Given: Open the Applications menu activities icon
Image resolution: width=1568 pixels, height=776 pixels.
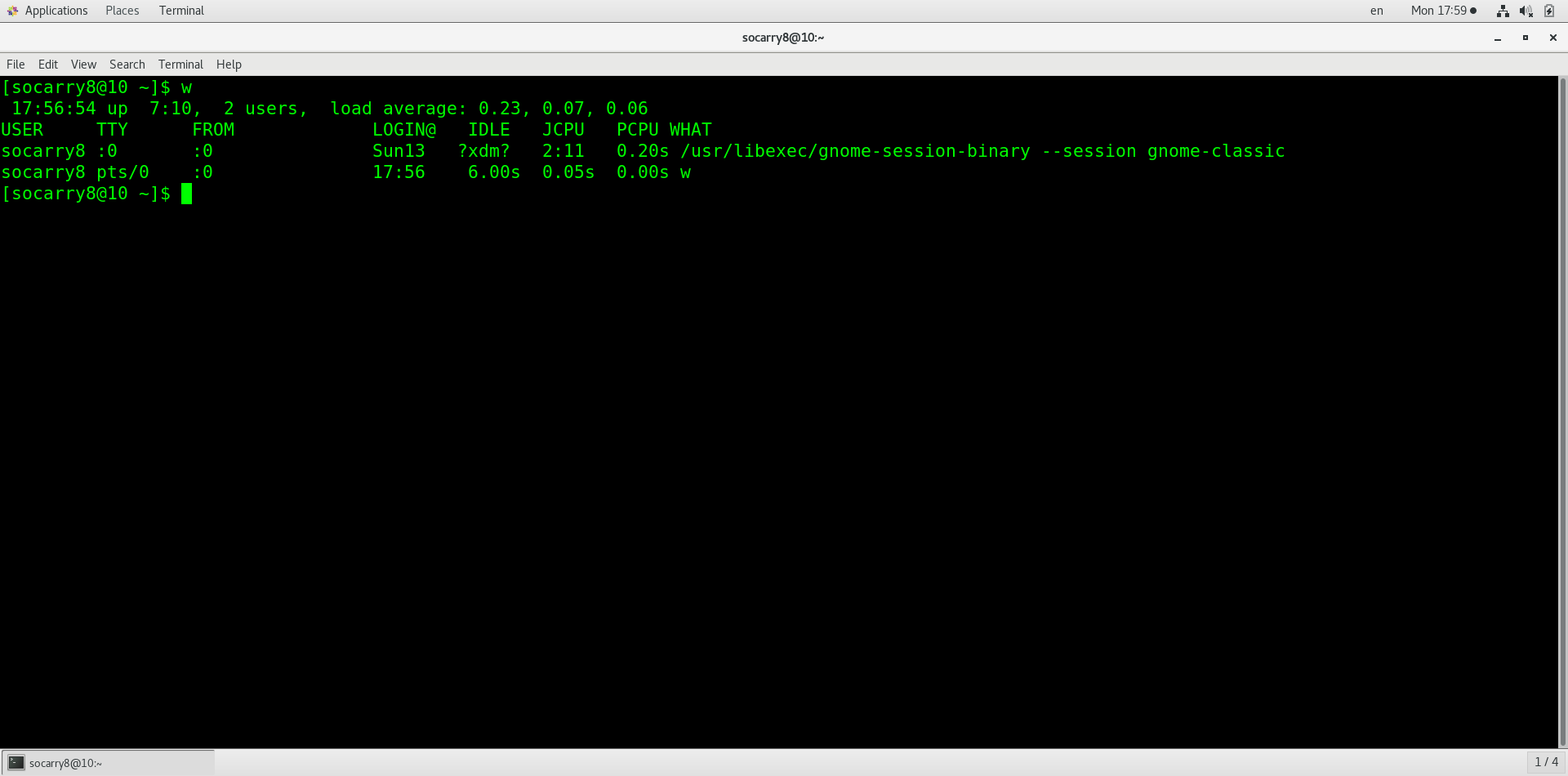Looking at the screenshot, I should point(12,11).
